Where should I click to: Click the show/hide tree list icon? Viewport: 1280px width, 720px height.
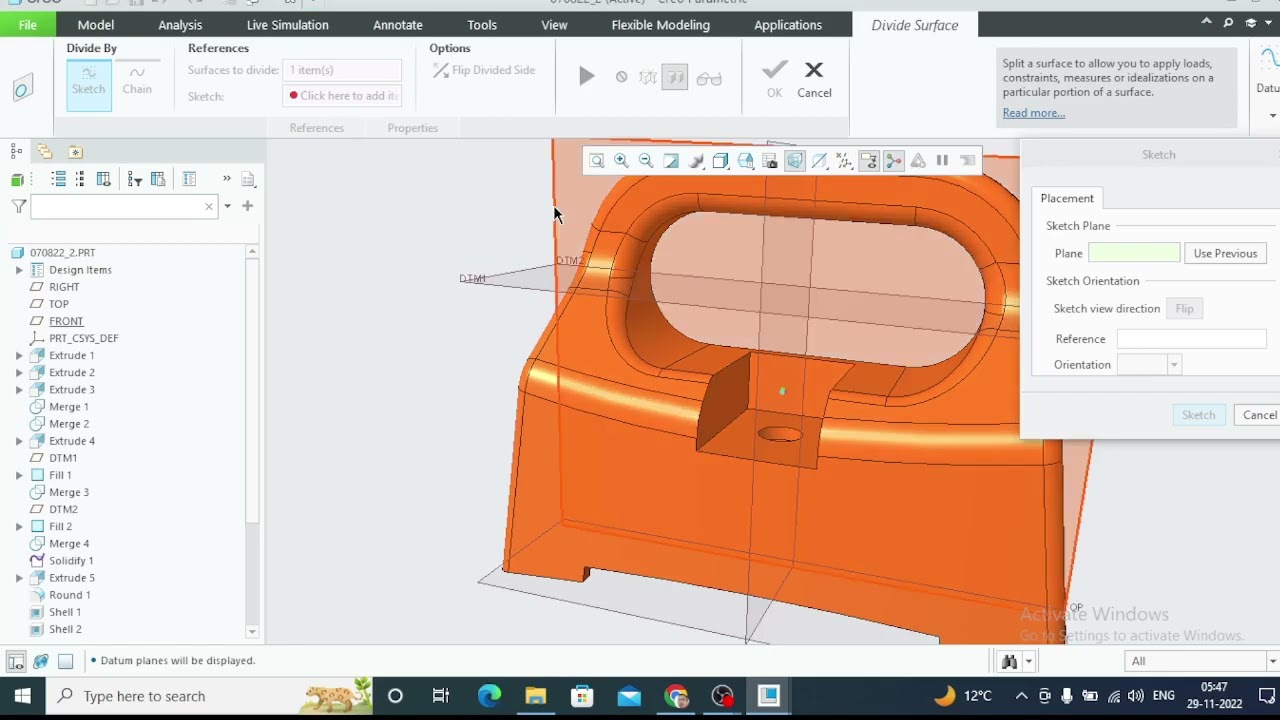tap(189, 179)
